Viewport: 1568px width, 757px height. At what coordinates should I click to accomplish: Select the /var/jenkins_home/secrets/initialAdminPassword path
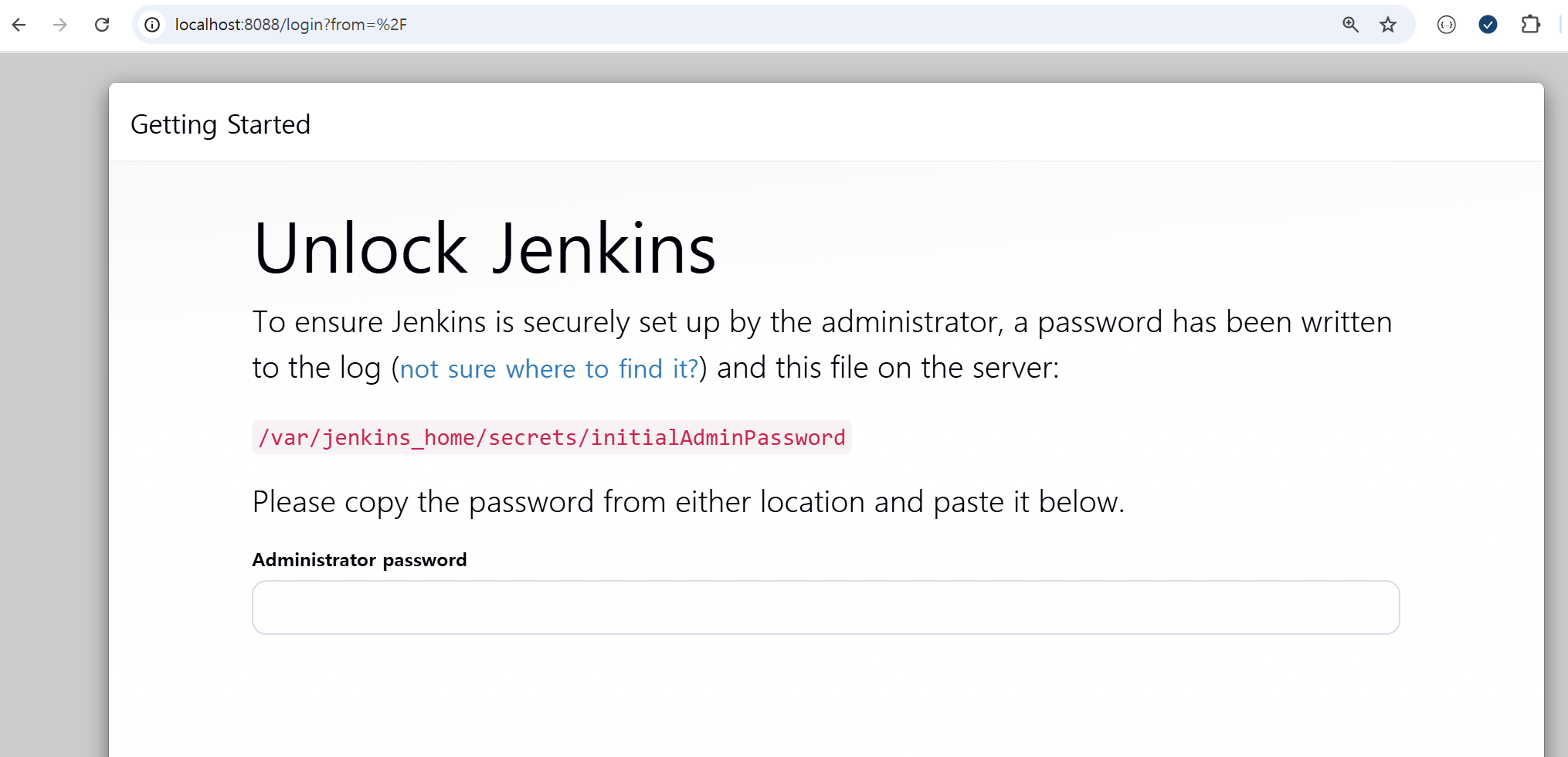click(x=552, y=437)
